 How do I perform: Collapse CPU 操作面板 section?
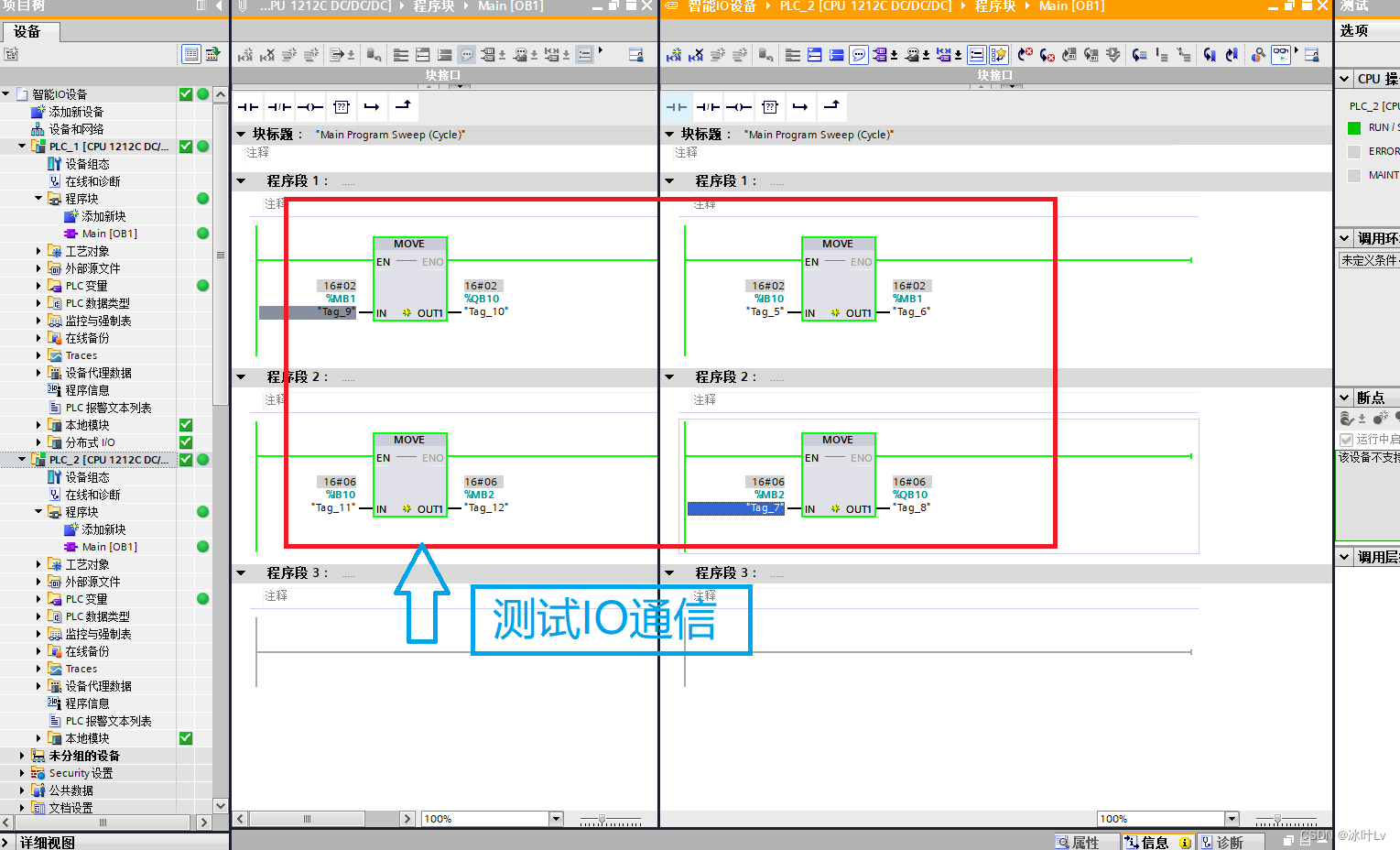1344,79
